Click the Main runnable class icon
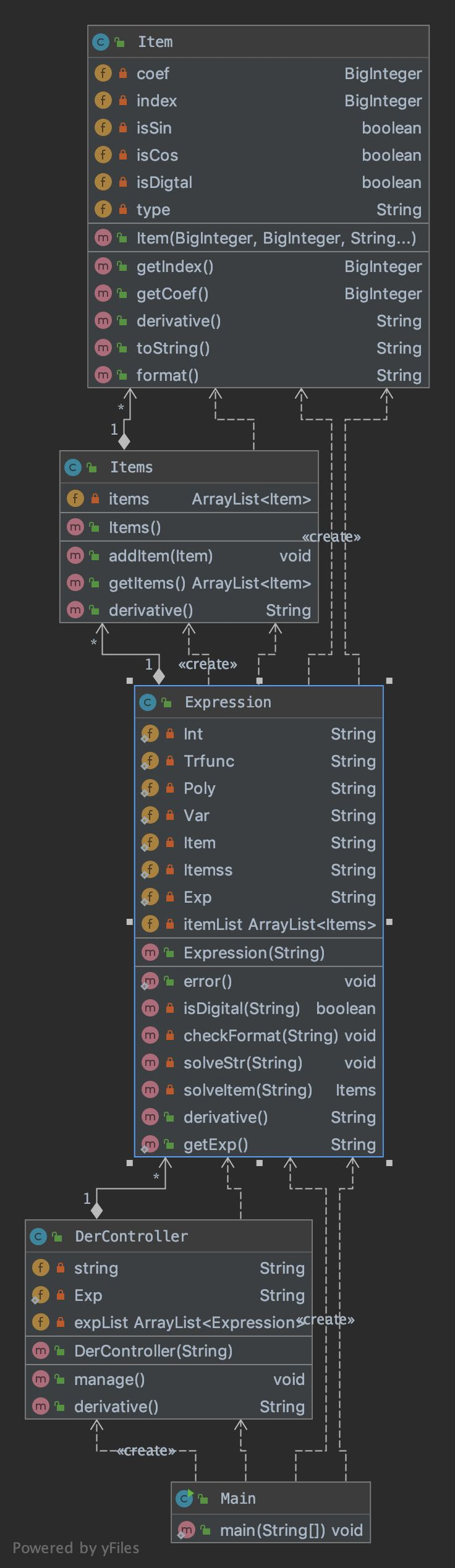The width and height of the screenshot is (455, 1568). point(184,1499)
